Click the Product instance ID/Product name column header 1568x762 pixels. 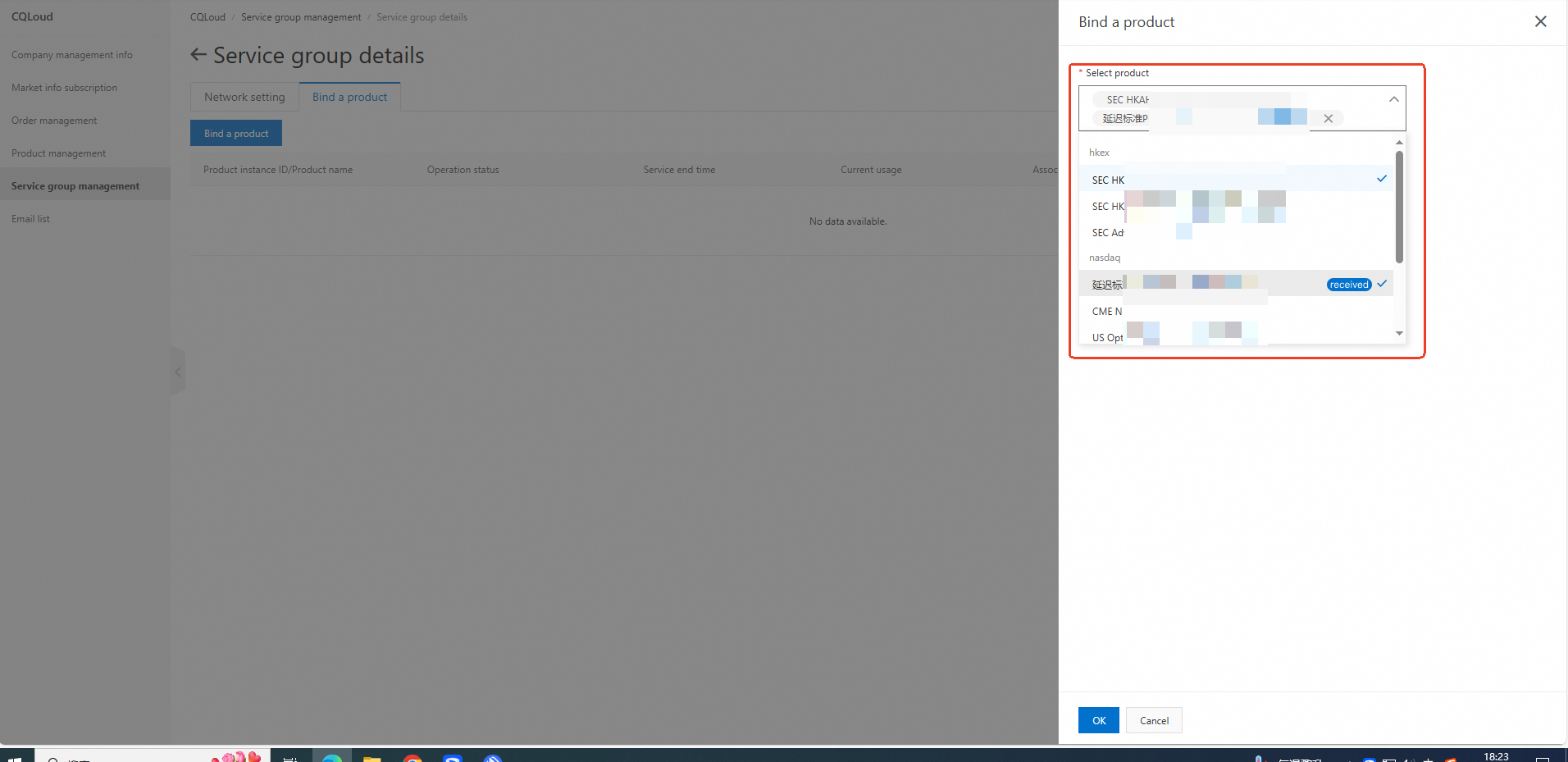tap(278, 170)
